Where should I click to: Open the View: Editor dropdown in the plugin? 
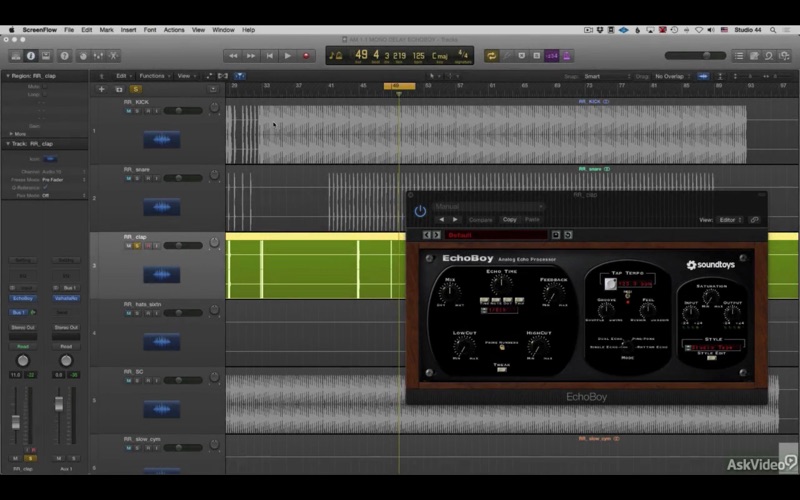[730, 220]
